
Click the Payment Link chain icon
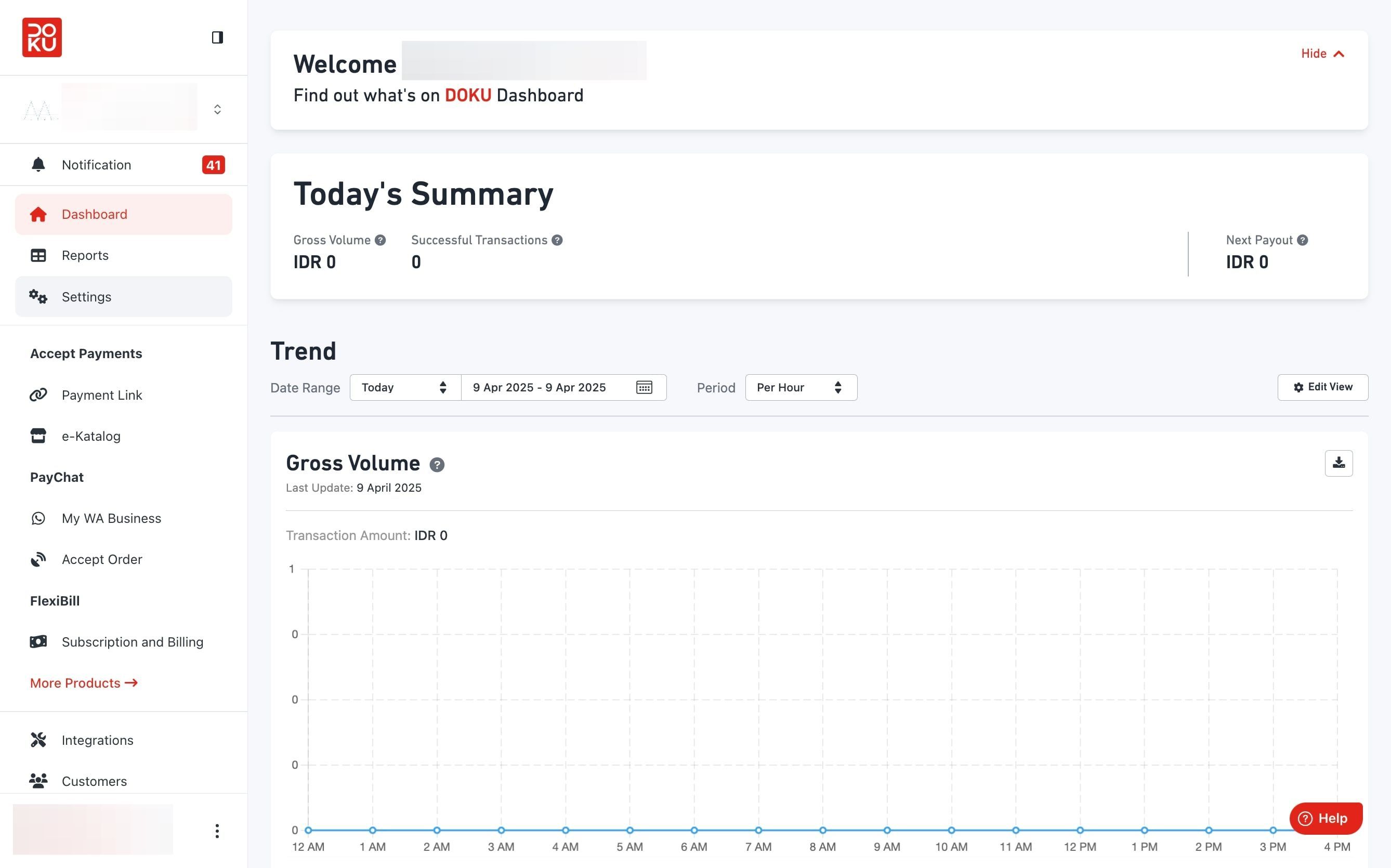[x=38, y=395]
